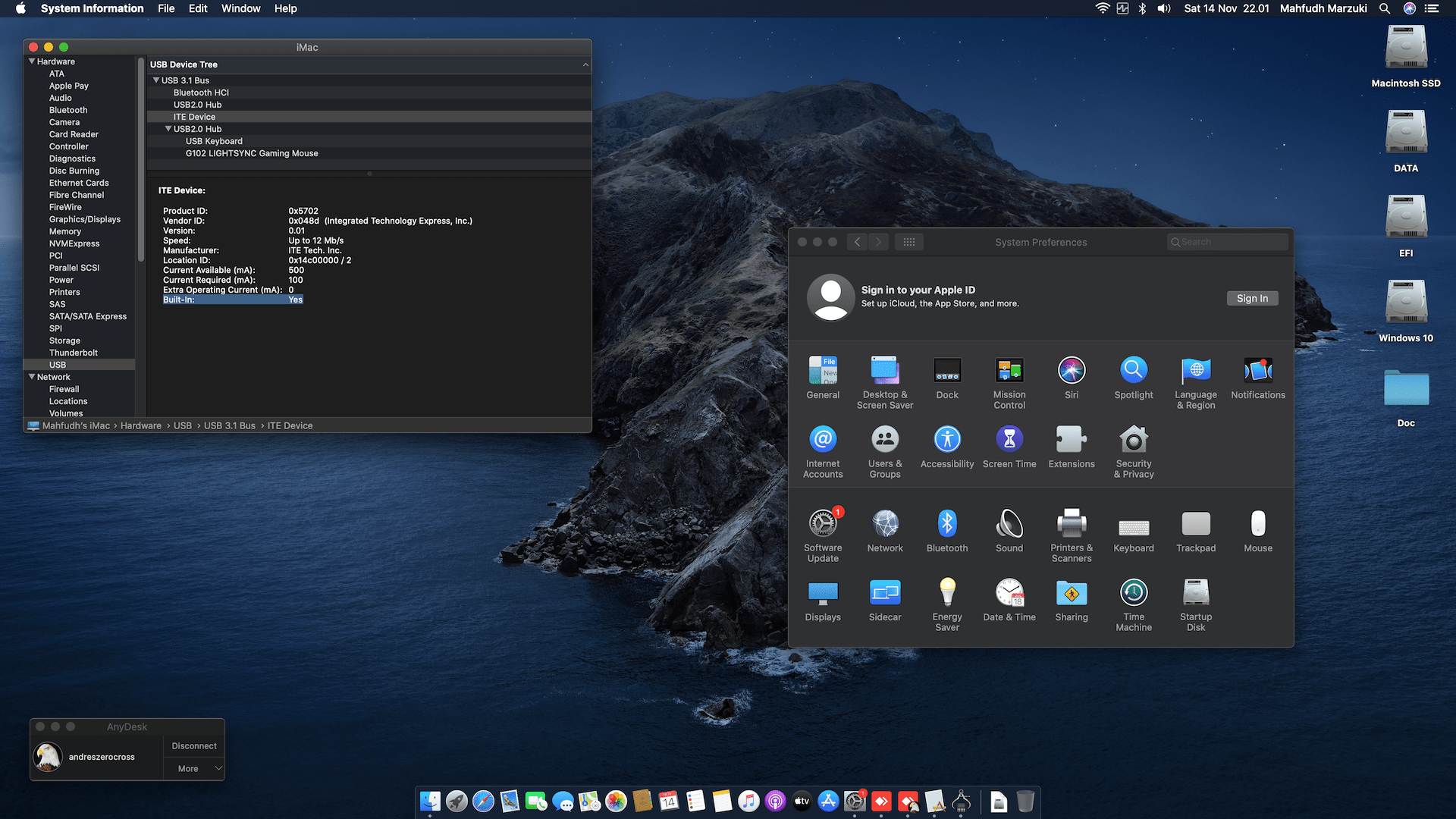
Task: Click the Sign In button
Action: 1252,299
